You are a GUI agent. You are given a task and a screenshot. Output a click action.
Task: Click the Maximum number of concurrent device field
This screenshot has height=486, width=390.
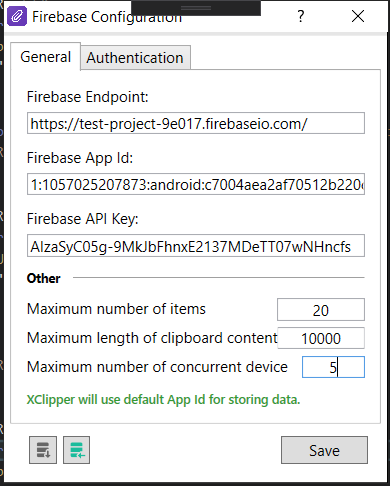[333, 367]
